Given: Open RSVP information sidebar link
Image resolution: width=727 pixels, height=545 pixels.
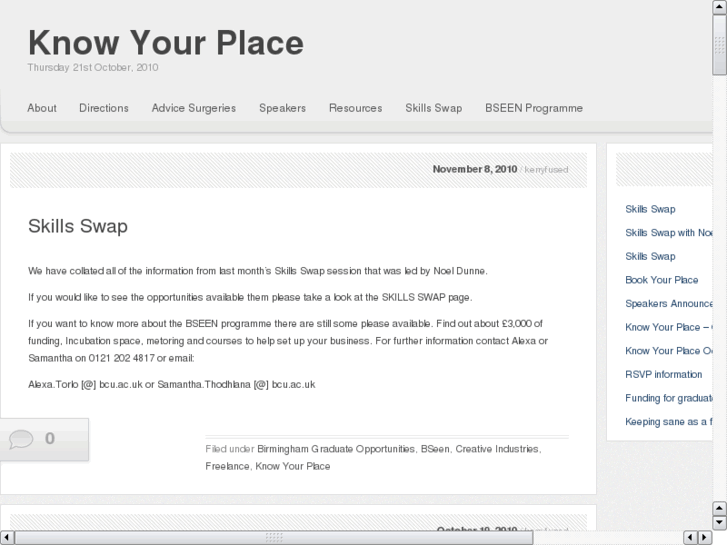Looking at the screenshot, I should tap(663, 374).
